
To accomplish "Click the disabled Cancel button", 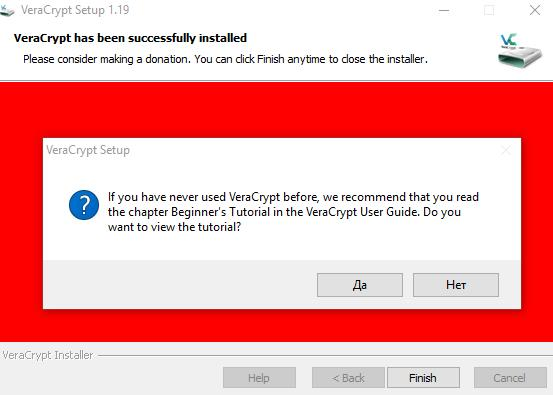I will pyautogui.click(x=510, y=378).
